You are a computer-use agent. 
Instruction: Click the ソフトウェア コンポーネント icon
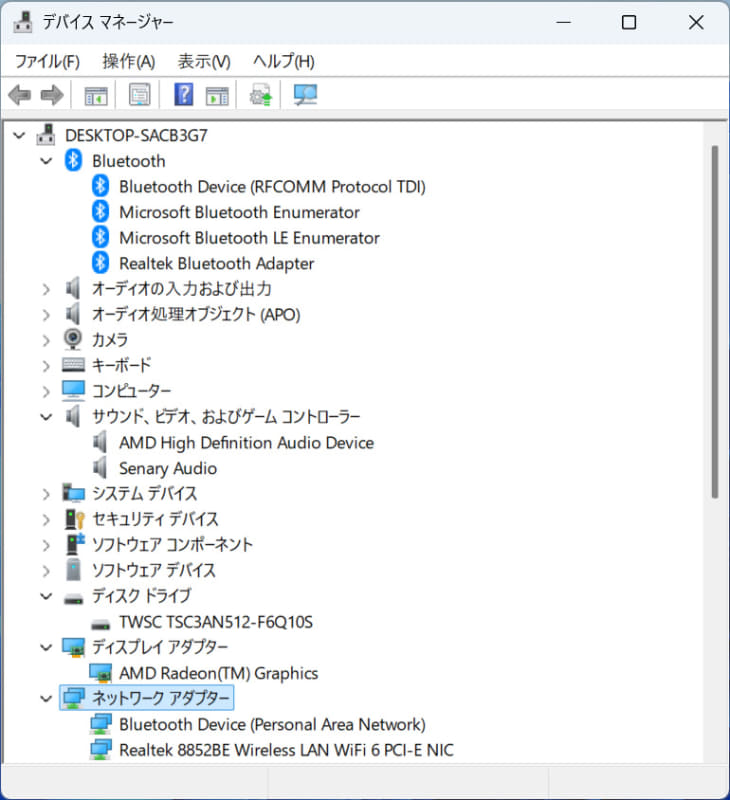point(75,544)
